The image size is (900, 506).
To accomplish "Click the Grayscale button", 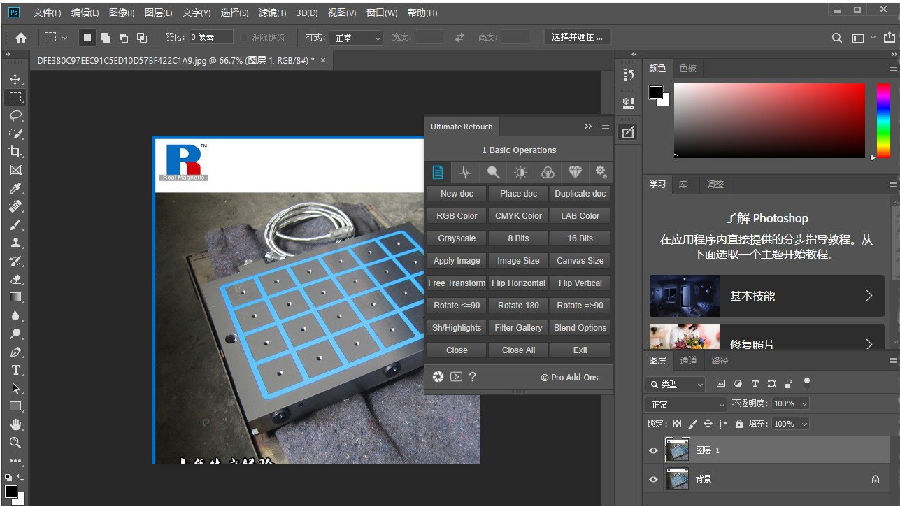I will [457, 238].
